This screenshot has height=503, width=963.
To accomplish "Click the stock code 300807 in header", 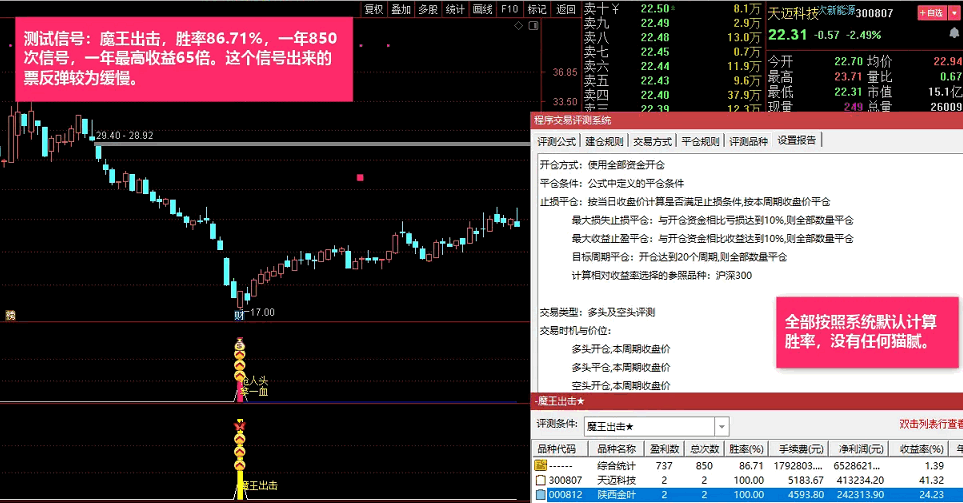I will [x=875, y=13].
